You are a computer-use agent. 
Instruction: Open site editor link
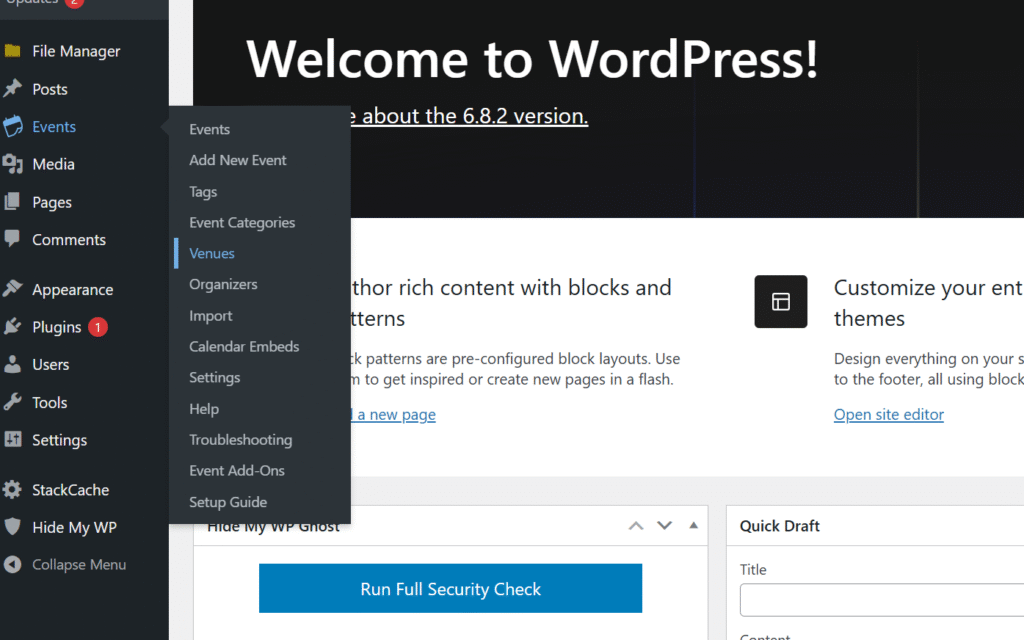point(888,415)
